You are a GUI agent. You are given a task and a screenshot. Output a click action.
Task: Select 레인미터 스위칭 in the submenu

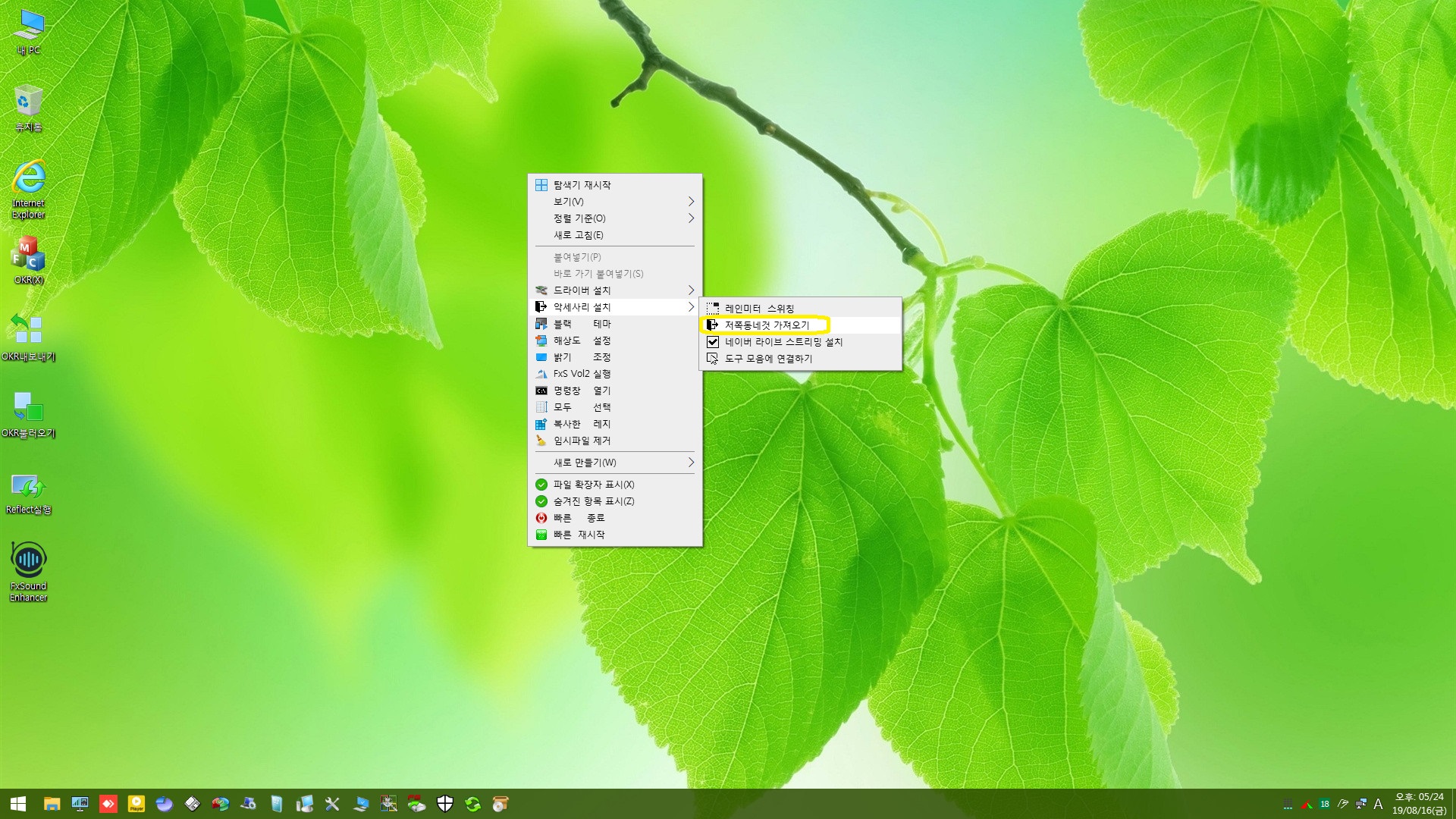point(801,309)
